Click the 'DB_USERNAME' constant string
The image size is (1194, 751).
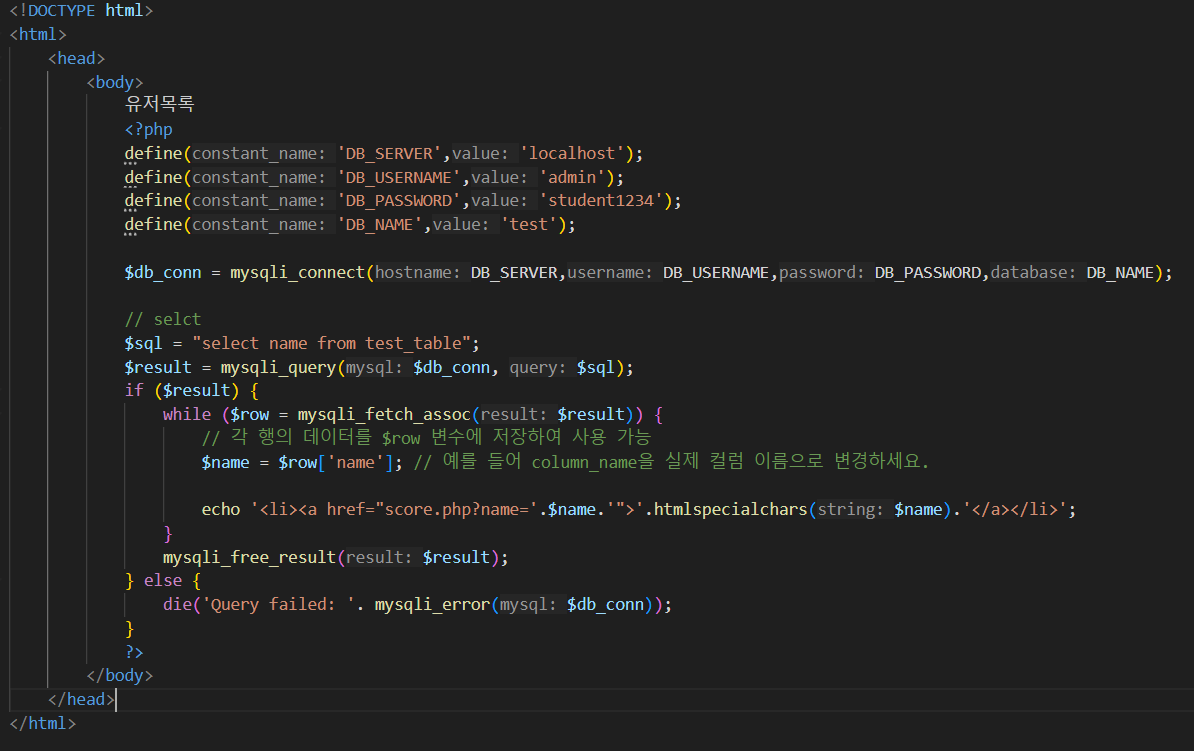click(399, 177)
